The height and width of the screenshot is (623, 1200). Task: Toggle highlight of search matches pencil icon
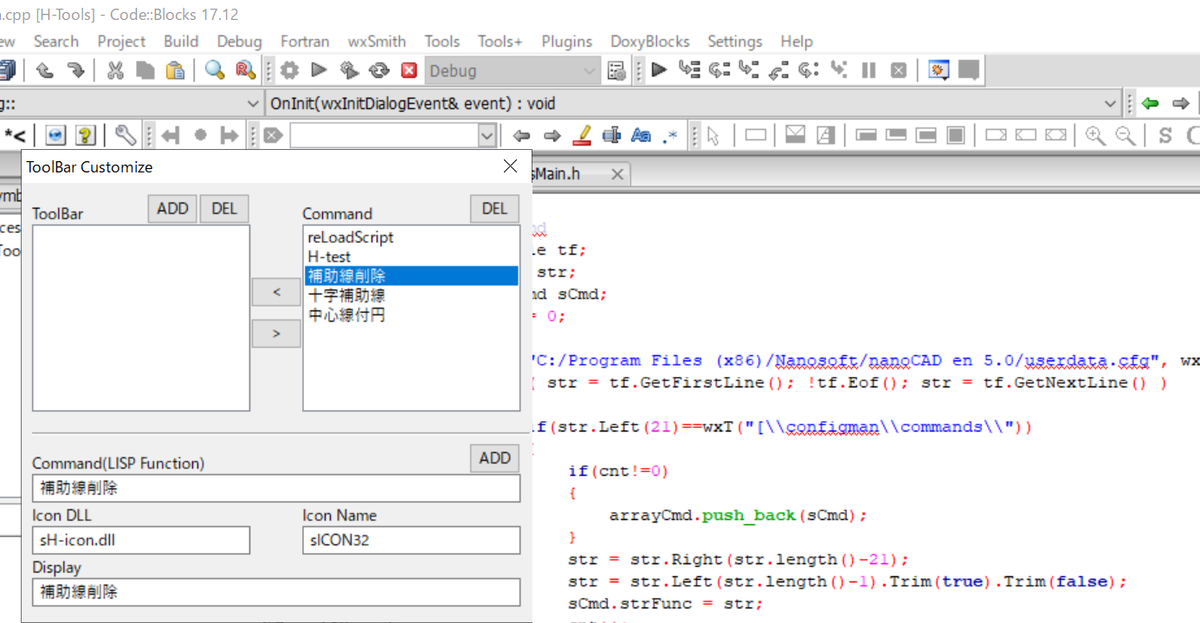(x=582, y=135)
